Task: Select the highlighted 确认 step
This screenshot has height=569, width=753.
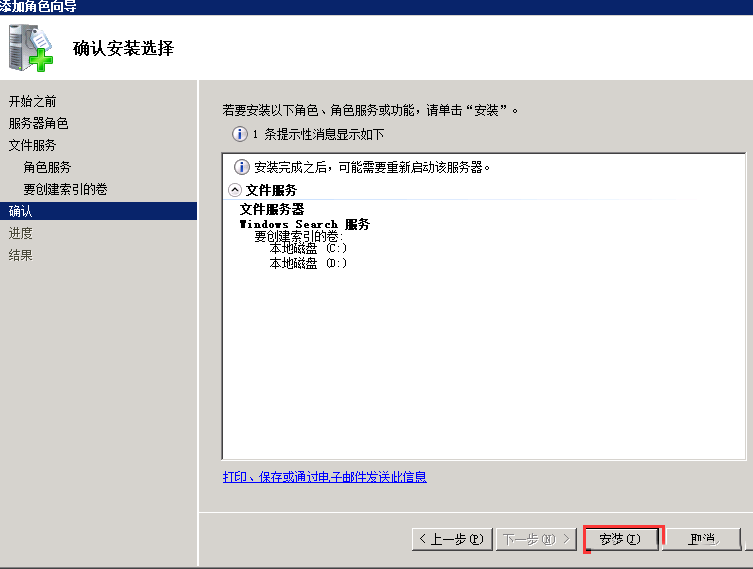Action: click(98, 211)
